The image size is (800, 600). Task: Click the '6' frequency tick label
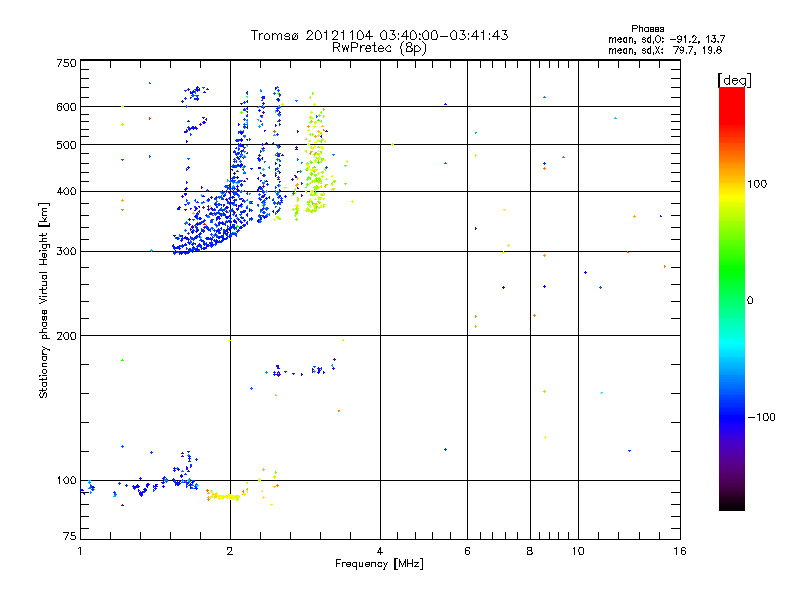coord(467,551)
